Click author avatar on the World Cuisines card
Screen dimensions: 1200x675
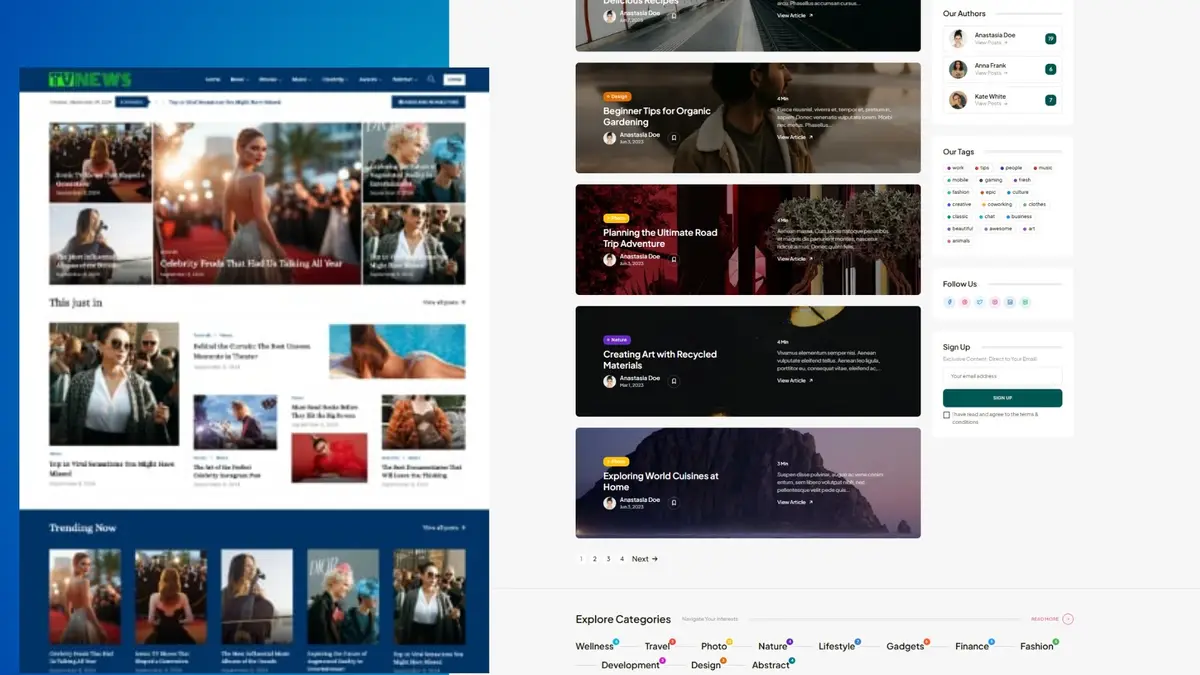coord(610,503)
